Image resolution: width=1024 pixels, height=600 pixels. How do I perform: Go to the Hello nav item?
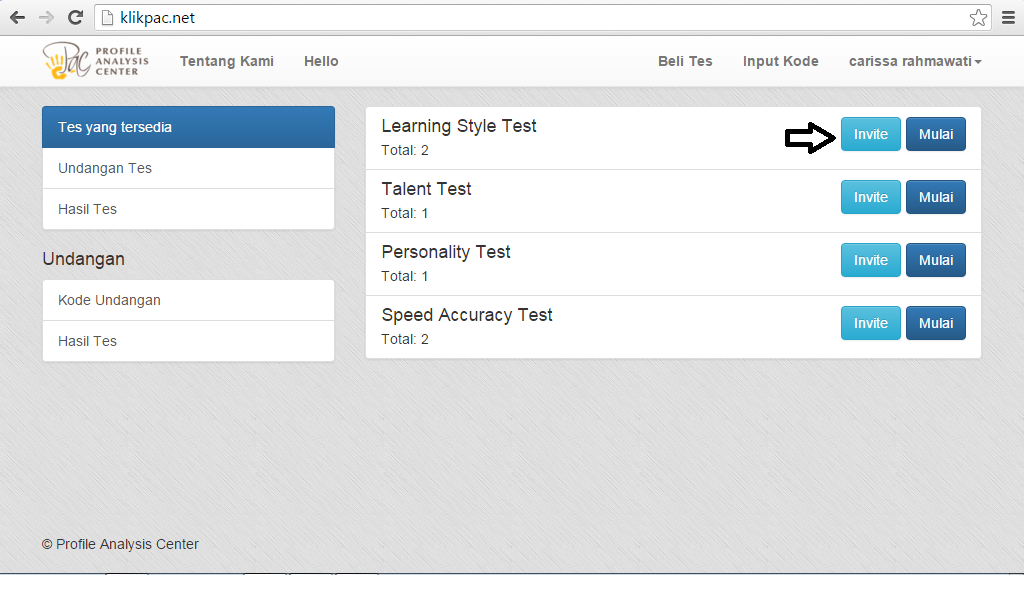321,61
